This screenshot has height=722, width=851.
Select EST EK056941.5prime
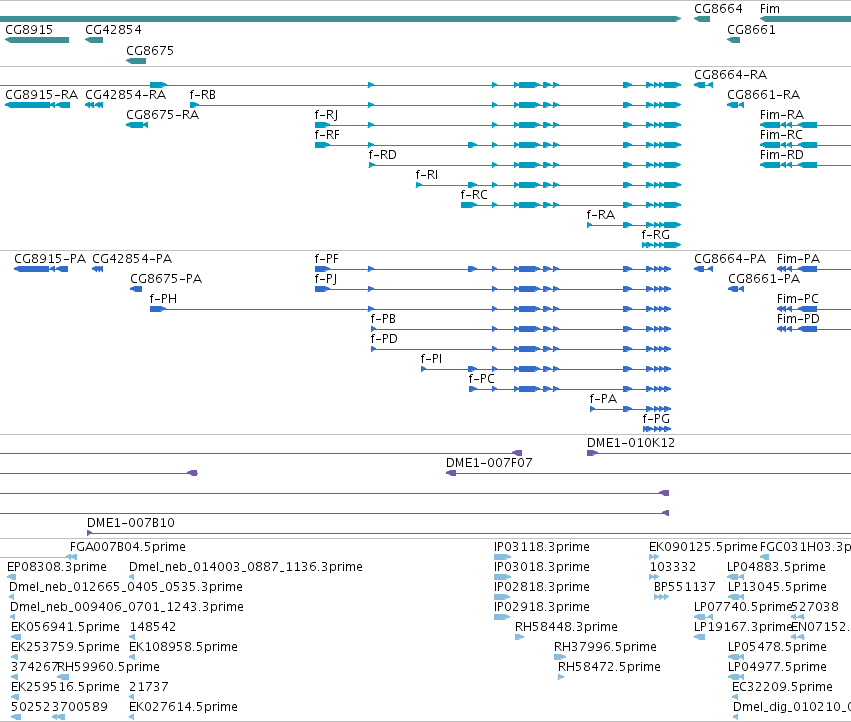coord(65,627)
